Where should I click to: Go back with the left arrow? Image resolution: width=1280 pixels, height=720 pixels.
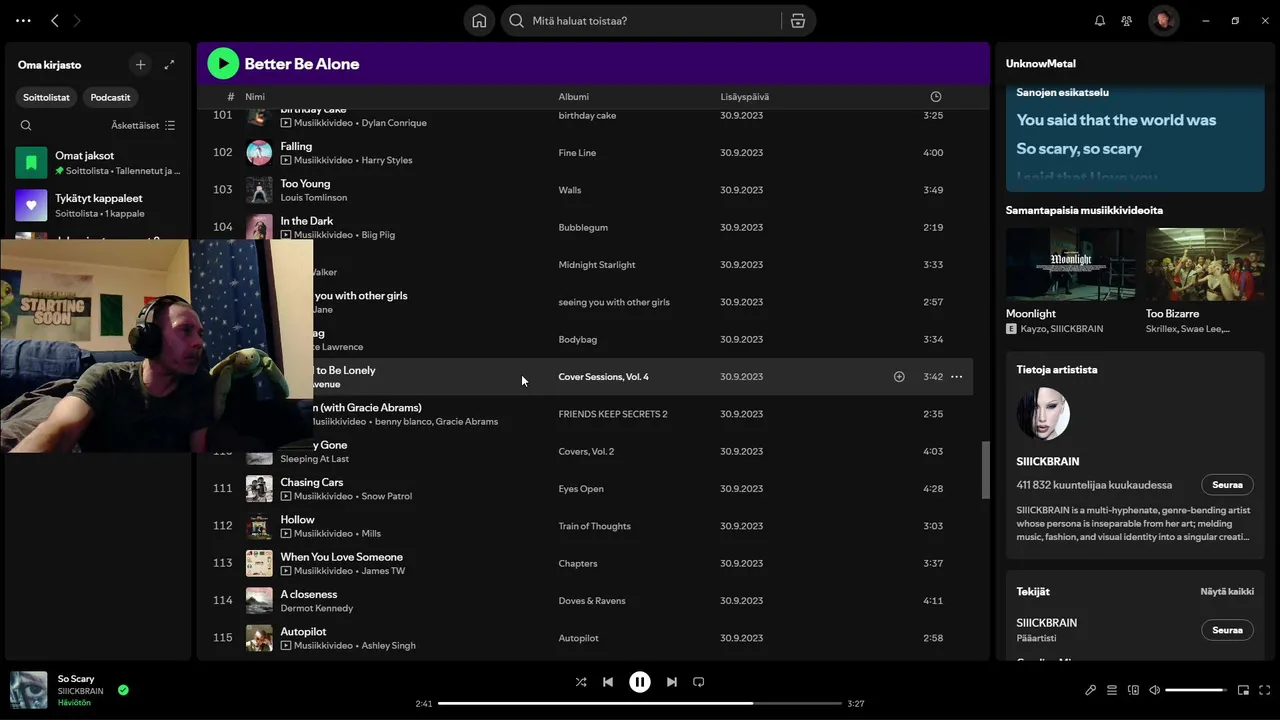tap(55, 20)
